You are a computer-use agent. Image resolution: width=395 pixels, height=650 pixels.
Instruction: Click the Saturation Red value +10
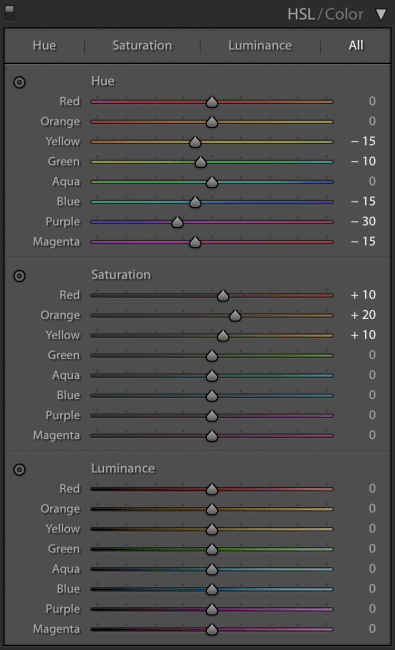(x=363, y=295)
